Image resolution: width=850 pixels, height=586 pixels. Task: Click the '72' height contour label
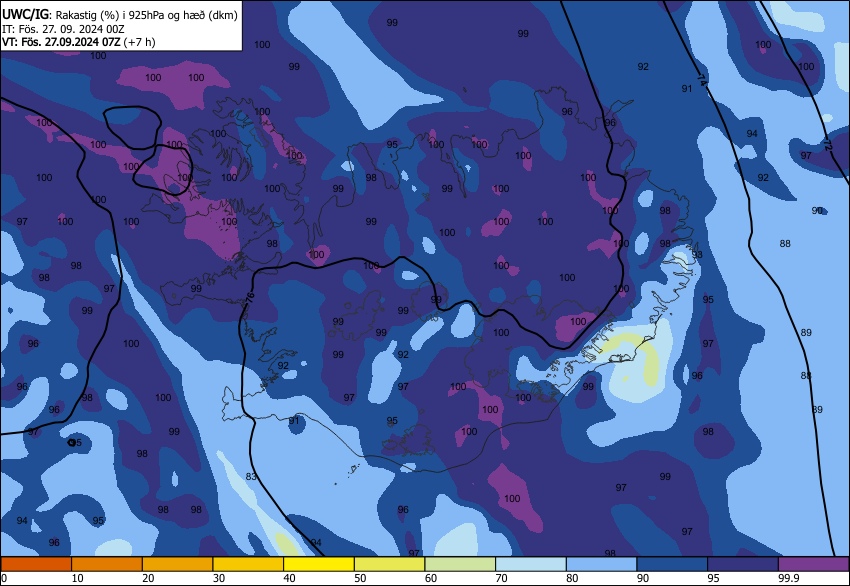(828, 144)
